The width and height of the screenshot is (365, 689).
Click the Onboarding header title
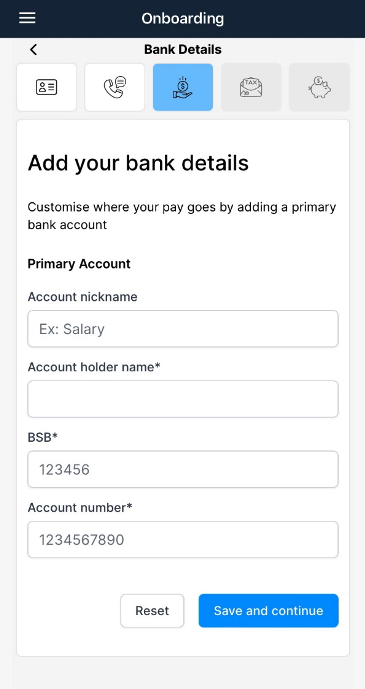point(183,18)
